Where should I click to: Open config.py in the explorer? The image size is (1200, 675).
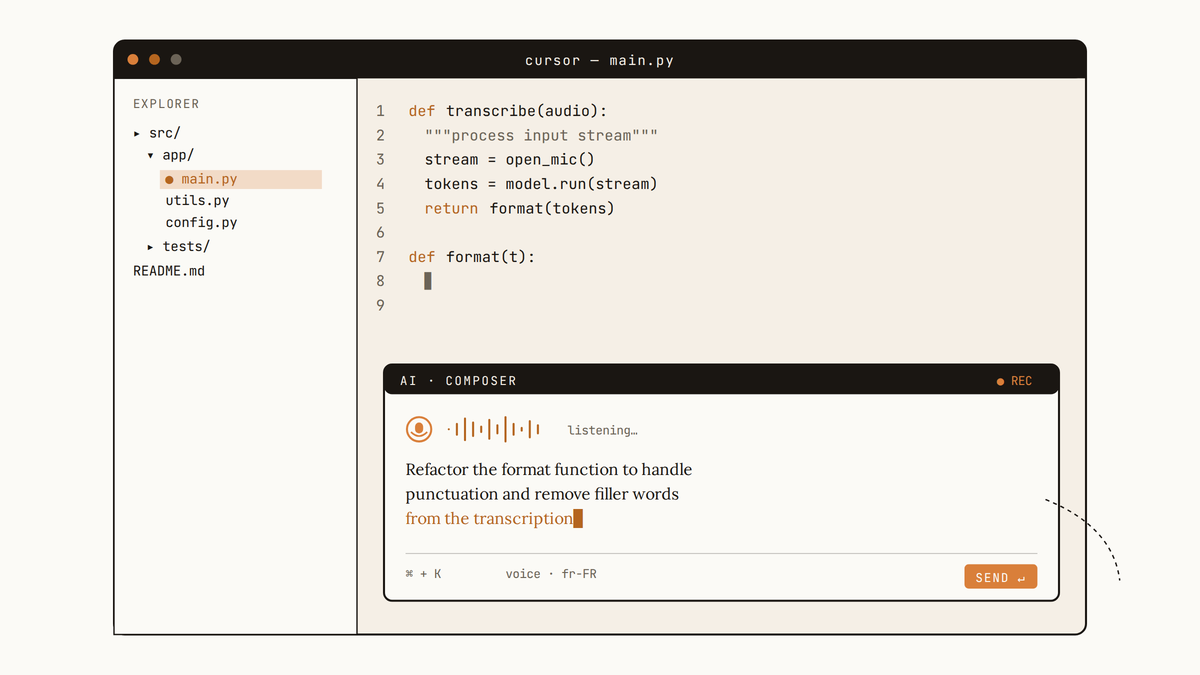tap(201, 223)
